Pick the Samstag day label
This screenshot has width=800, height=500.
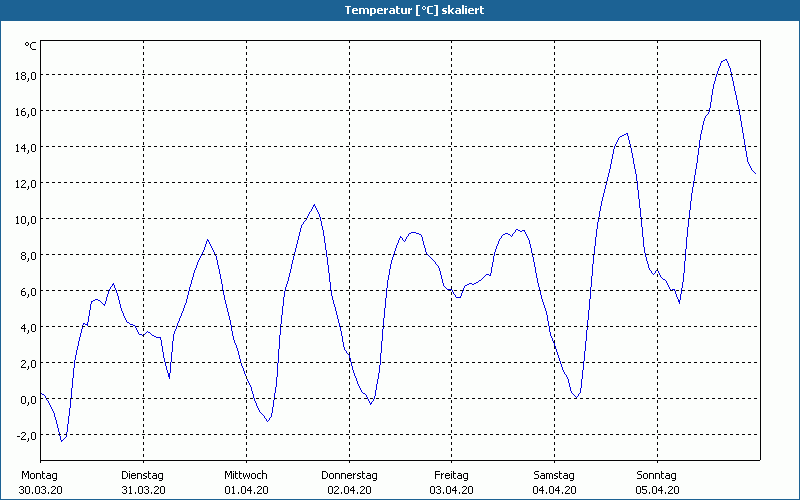[554, 475]
